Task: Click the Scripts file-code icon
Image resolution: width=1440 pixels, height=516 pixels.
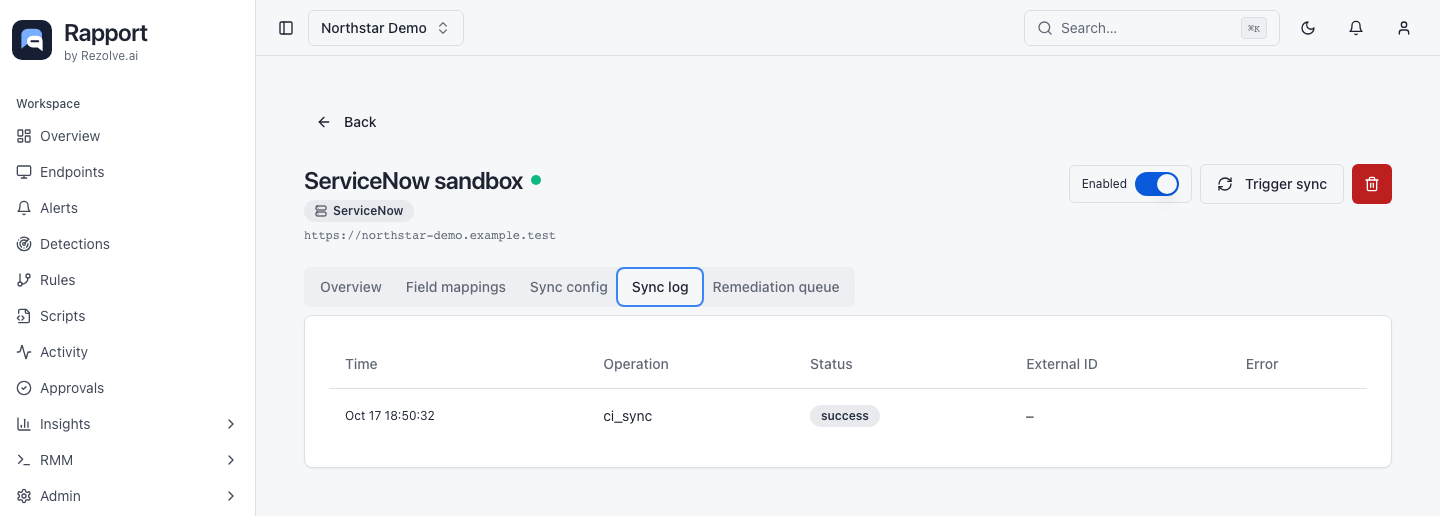Action: [24, 316]
